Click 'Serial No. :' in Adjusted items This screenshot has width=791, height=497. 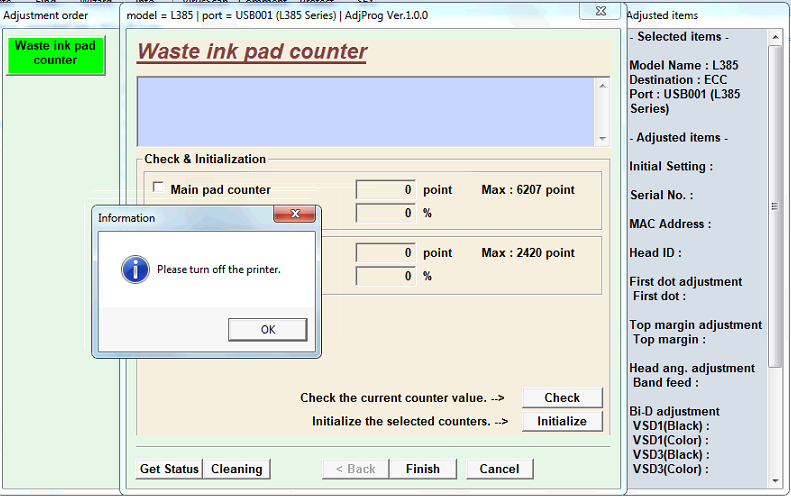tap(661, 195)
